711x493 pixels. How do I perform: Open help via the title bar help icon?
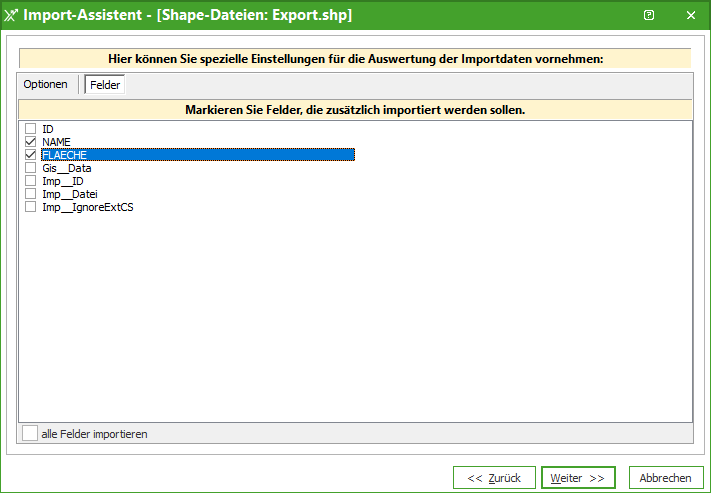pos(649,15)
